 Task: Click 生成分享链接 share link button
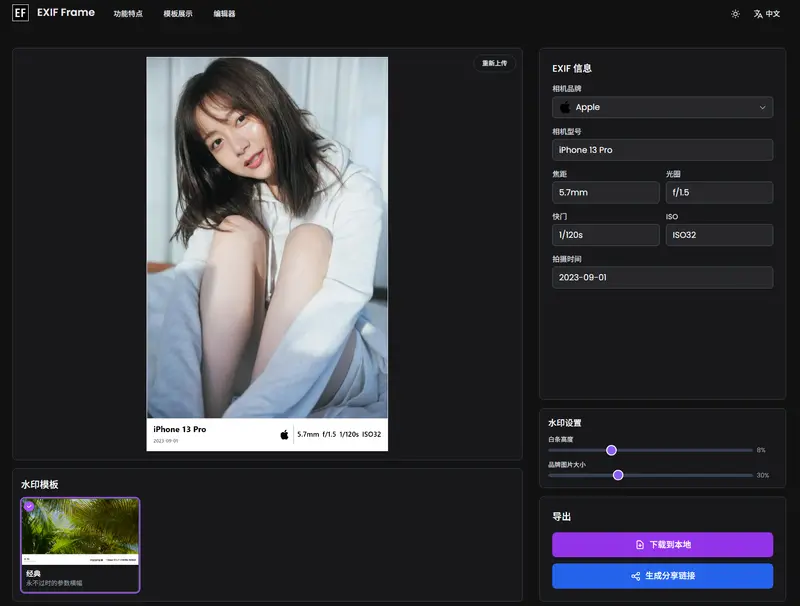[662, 576]
